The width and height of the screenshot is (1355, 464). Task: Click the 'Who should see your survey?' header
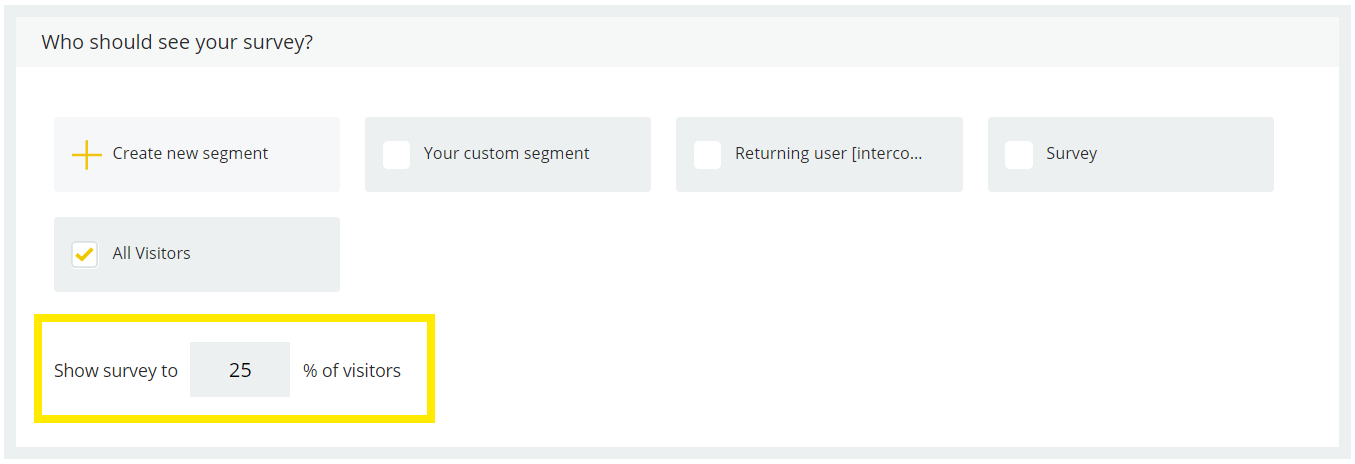click(x=177, y=43)
